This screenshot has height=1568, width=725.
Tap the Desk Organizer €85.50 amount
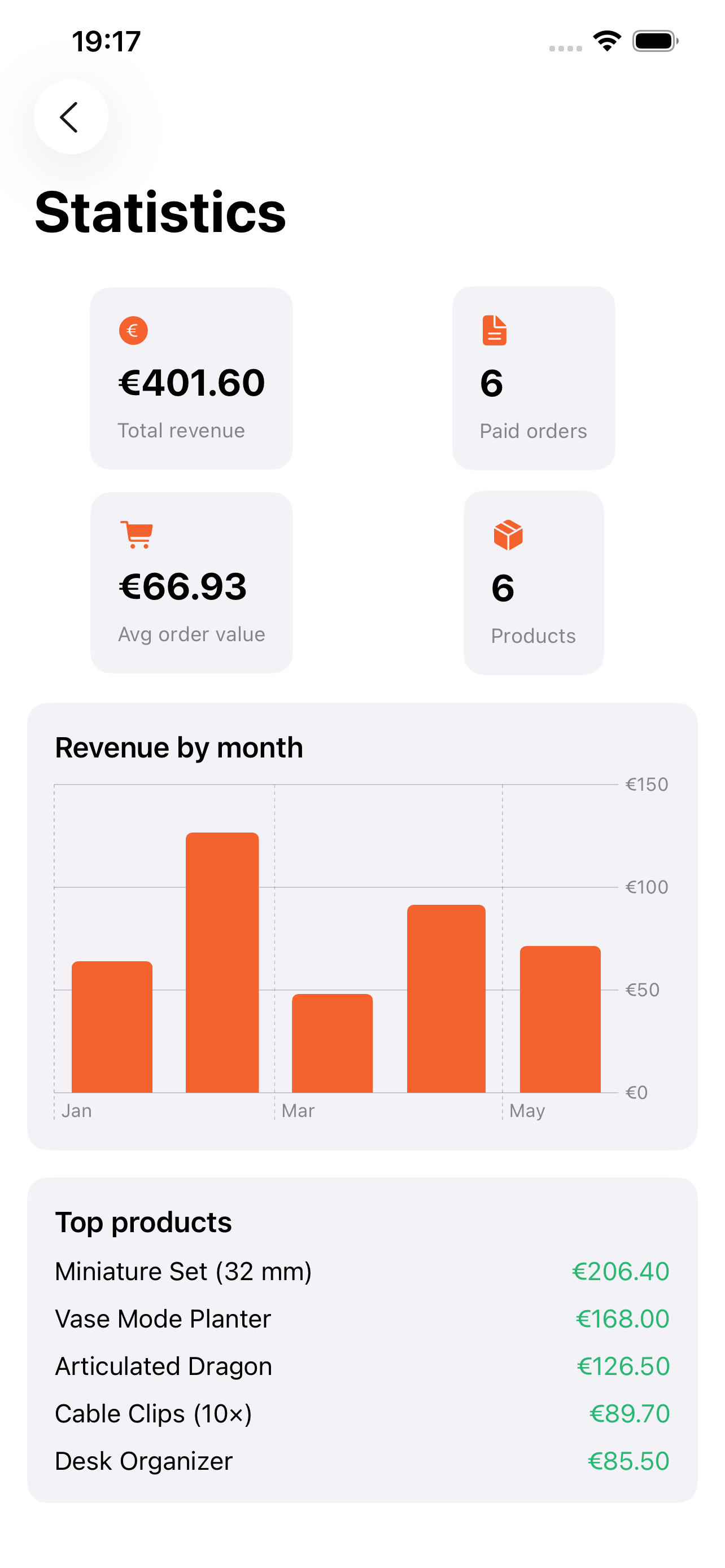click(628, 1461)
